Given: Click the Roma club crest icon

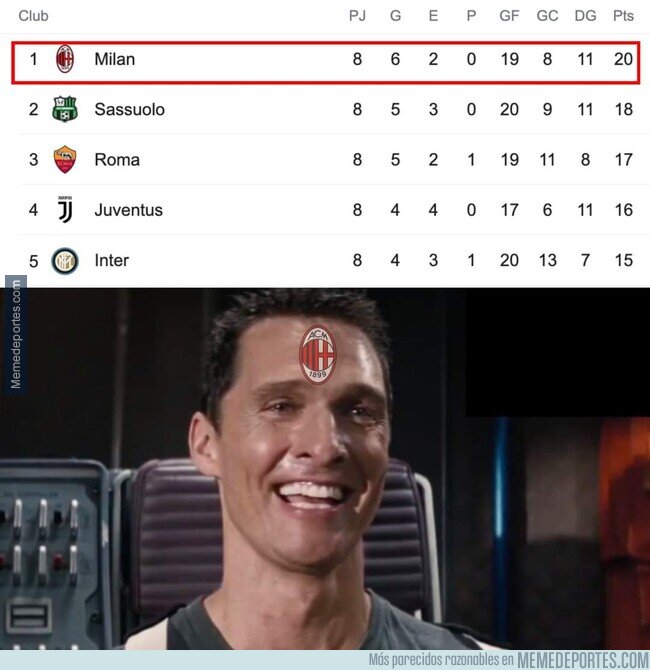Looking at the screenshot, I should tap(65, 159).
